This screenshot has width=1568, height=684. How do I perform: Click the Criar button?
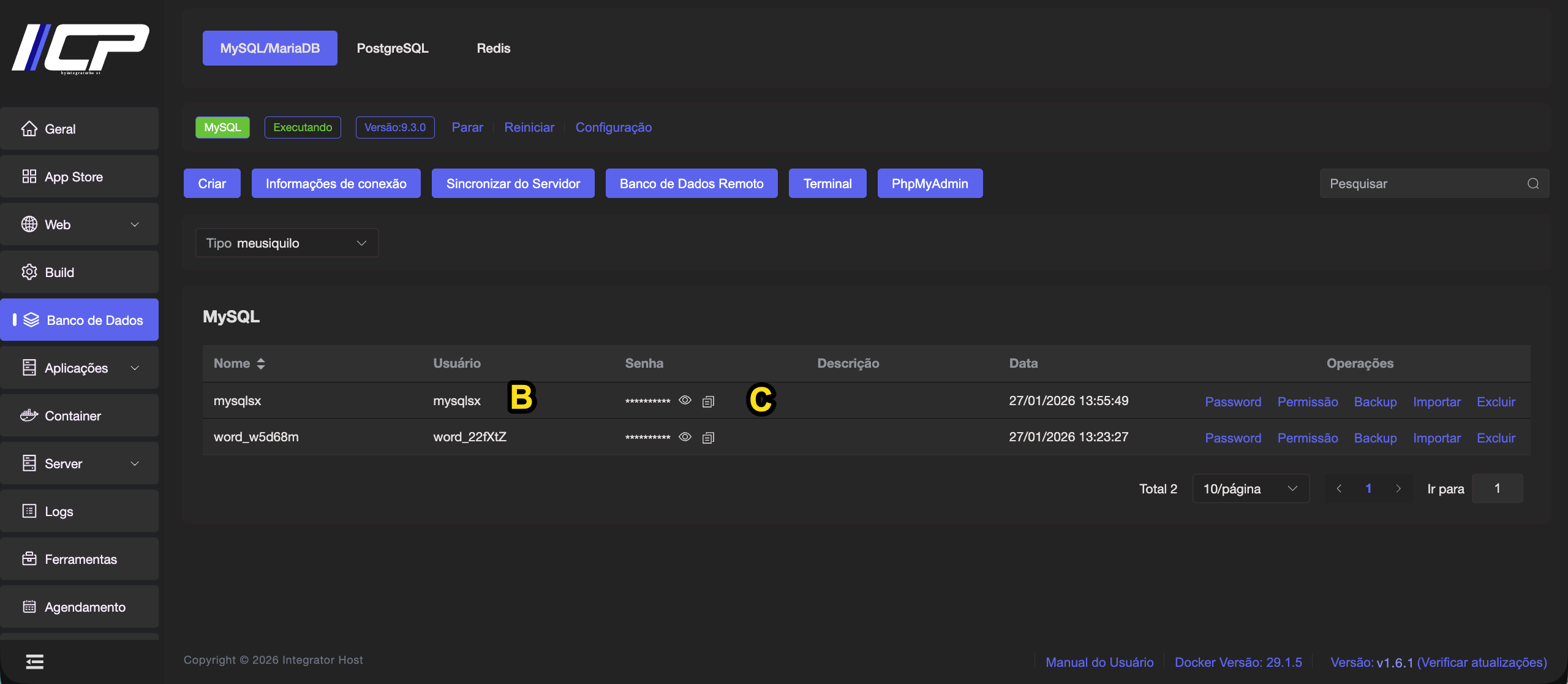[212, 184]
